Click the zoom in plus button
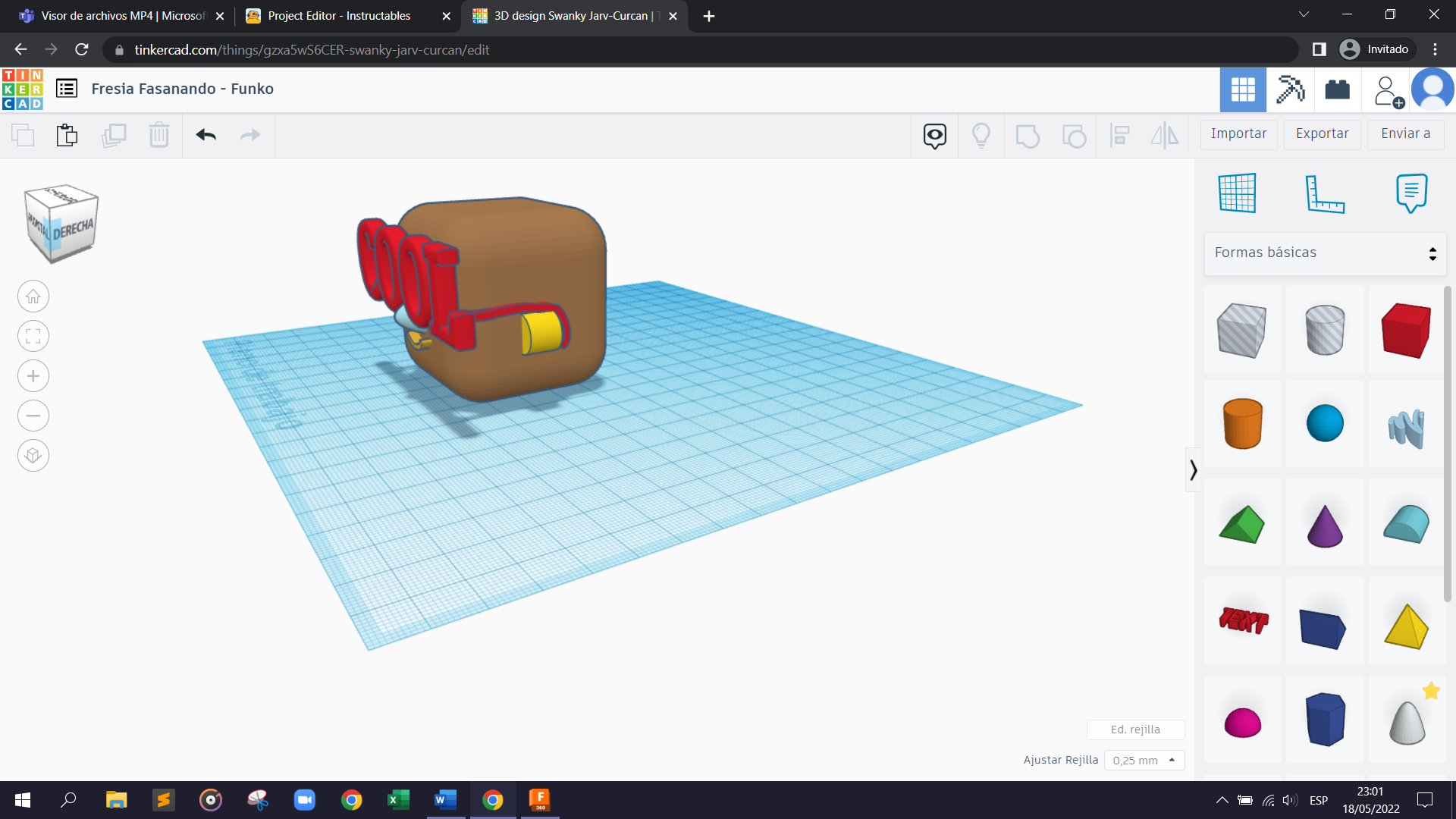Screen dimensions: 1456x819 point(33,376)
